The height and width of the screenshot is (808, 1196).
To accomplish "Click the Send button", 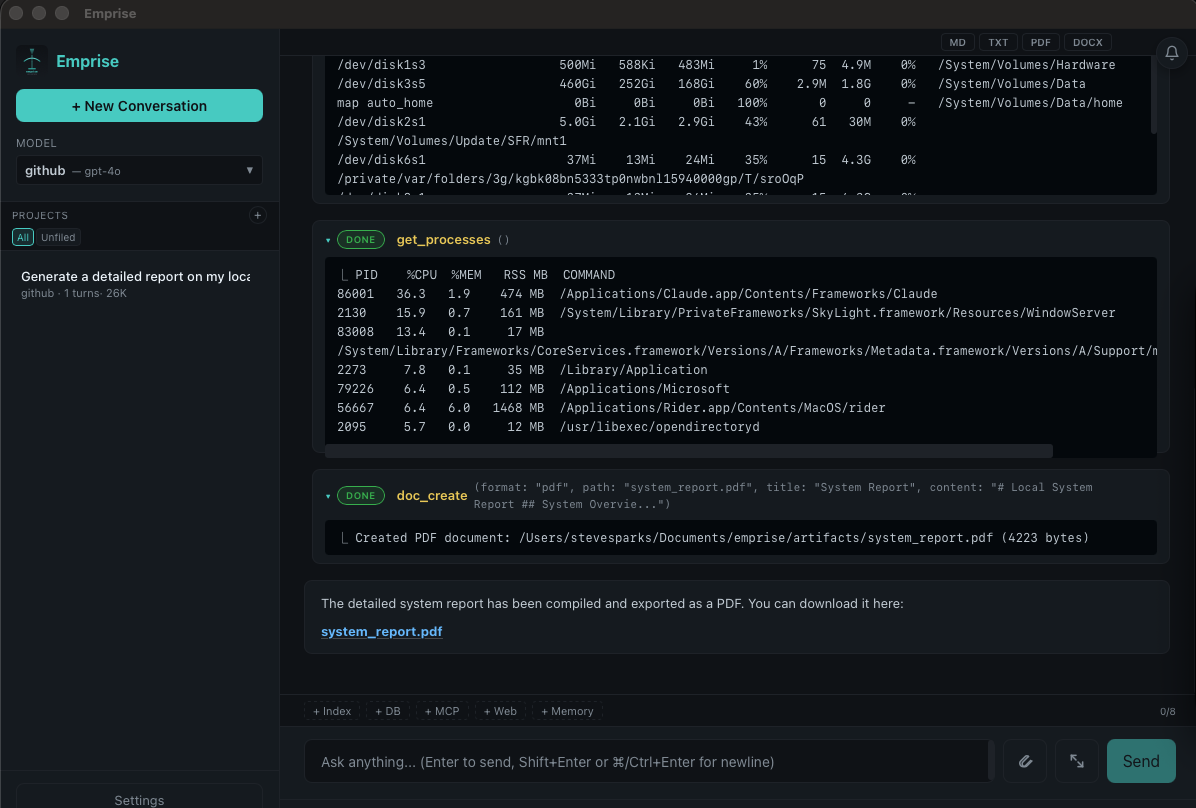I will pos(1141,761).
